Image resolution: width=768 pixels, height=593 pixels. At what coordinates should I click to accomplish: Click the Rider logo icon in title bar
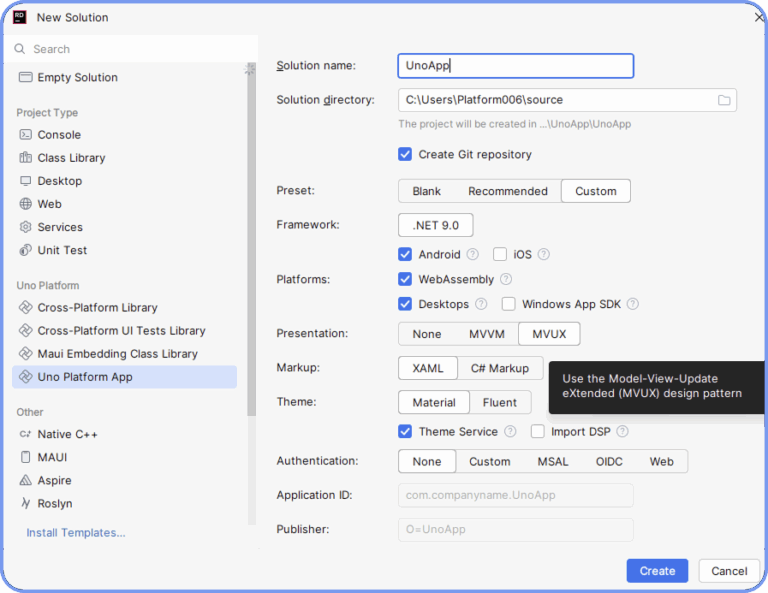(x=20, y=17)
